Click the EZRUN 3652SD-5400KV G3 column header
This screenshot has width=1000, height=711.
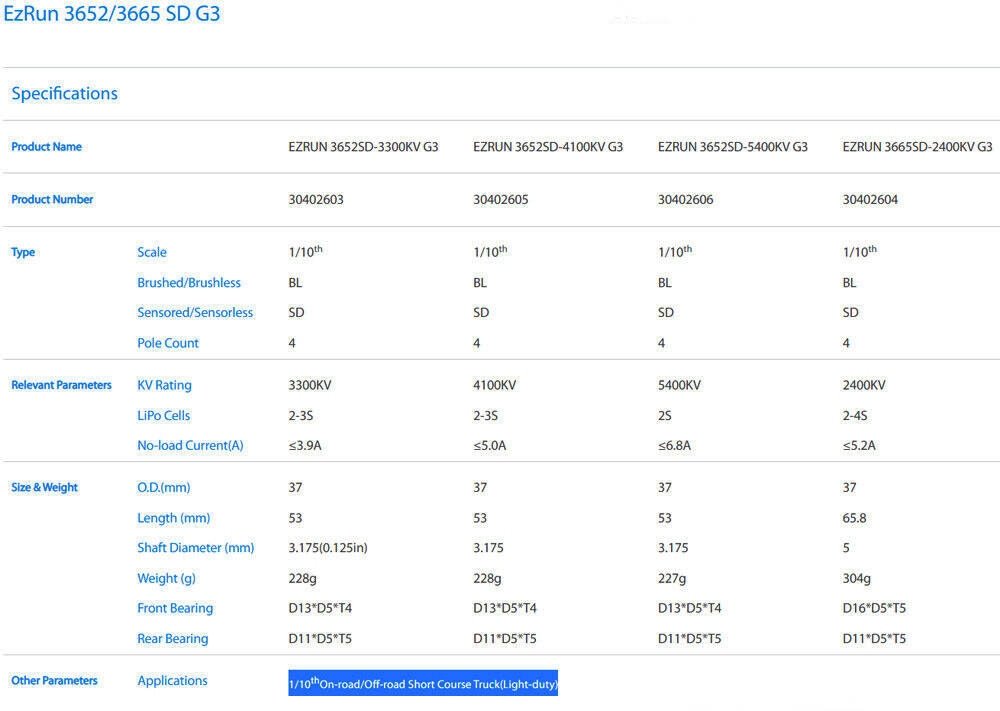[x=732, y=147]
